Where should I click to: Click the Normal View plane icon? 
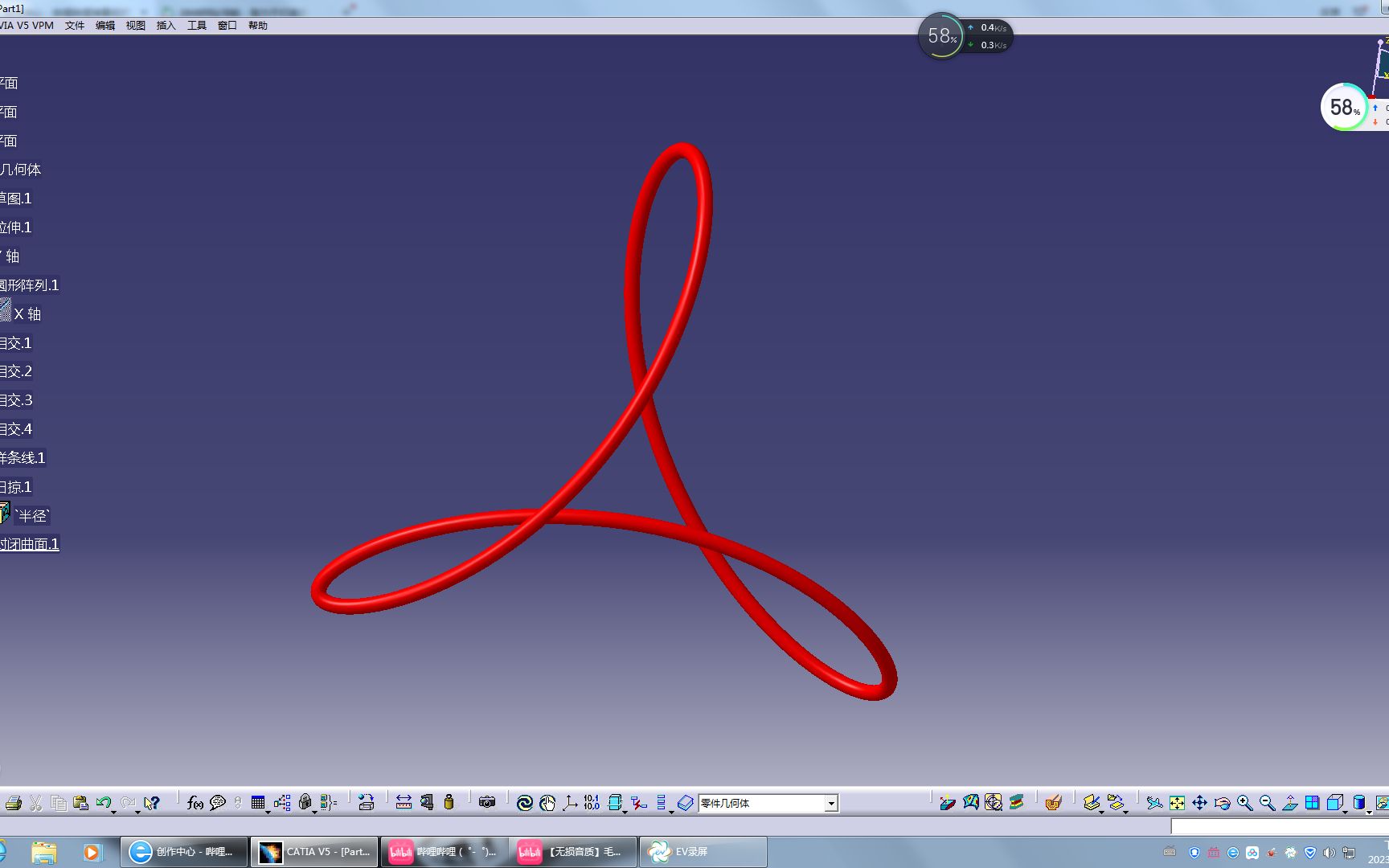click(x=1289, y=802)
